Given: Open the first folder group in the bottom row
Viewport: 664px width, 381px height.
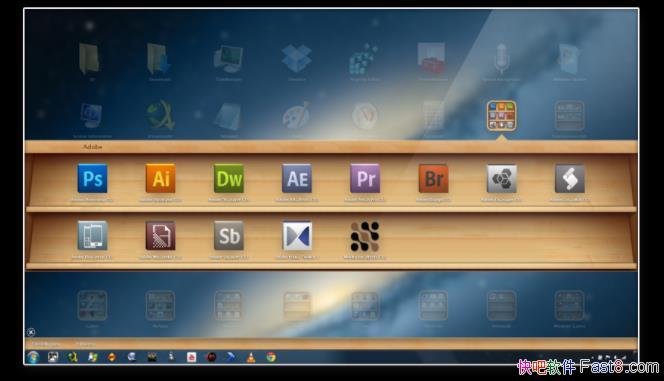Looking at the screenshot, I should (x=92, y=305).
